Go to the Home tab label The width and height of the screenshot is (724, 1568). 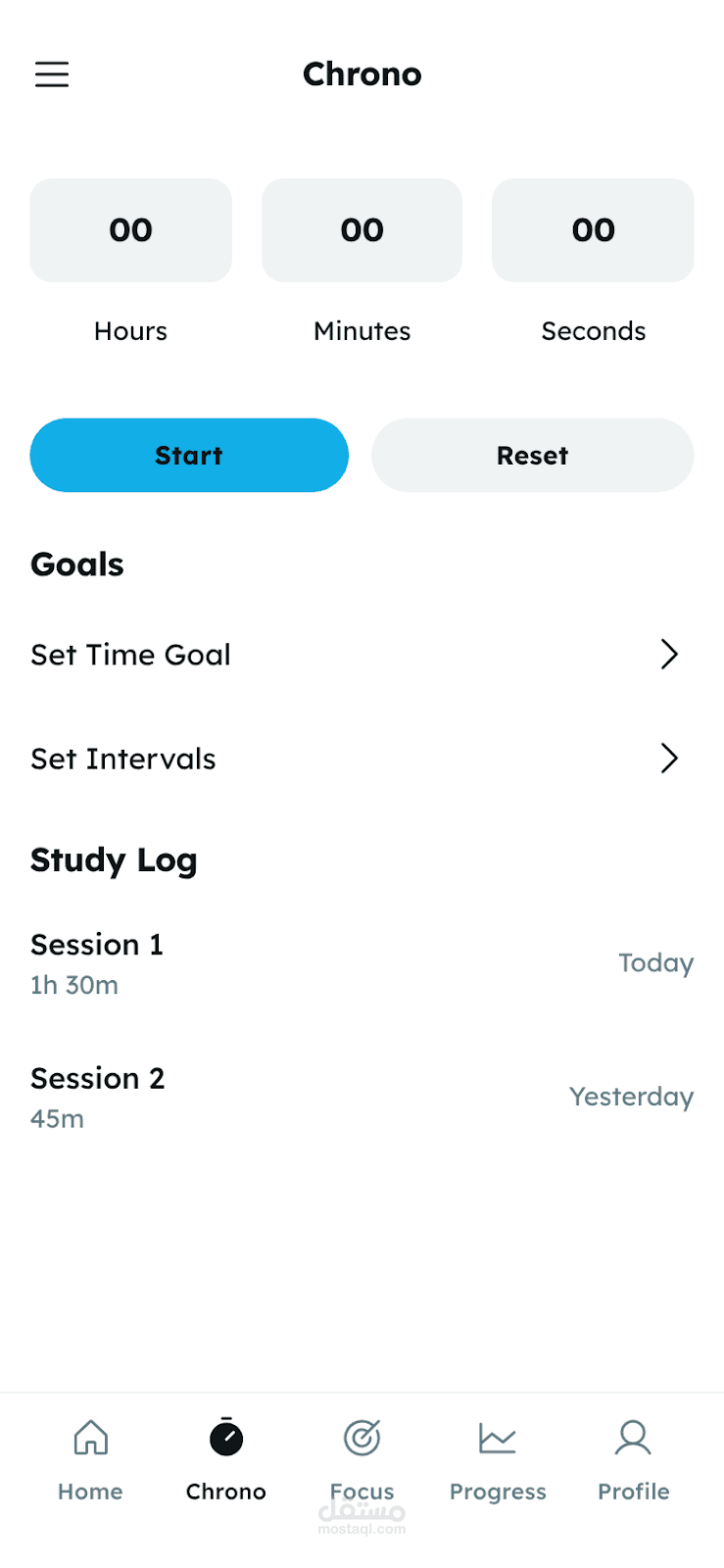tap(90, 1492)
